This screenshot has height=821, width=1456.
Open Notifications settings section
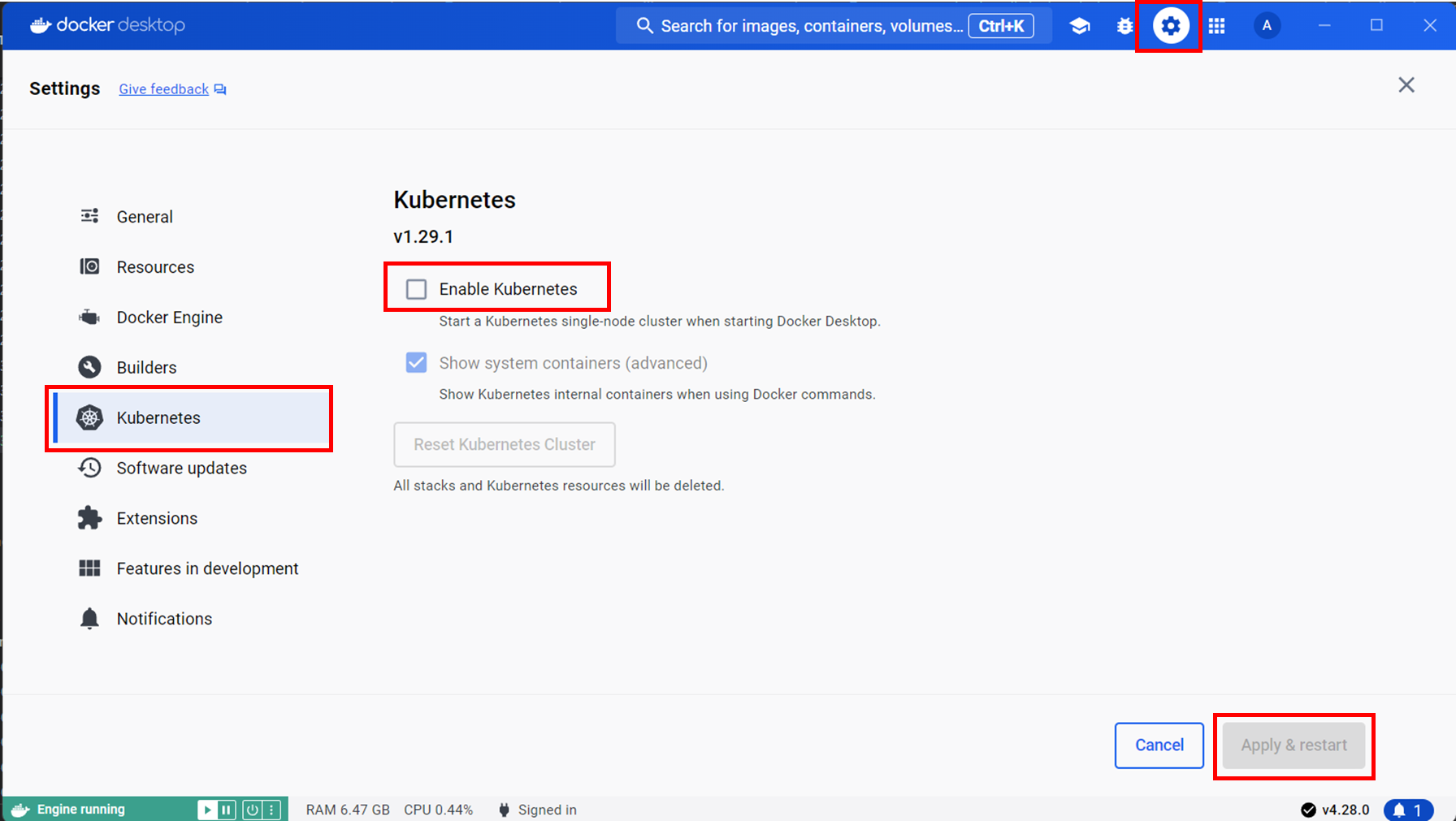[192, 619]
